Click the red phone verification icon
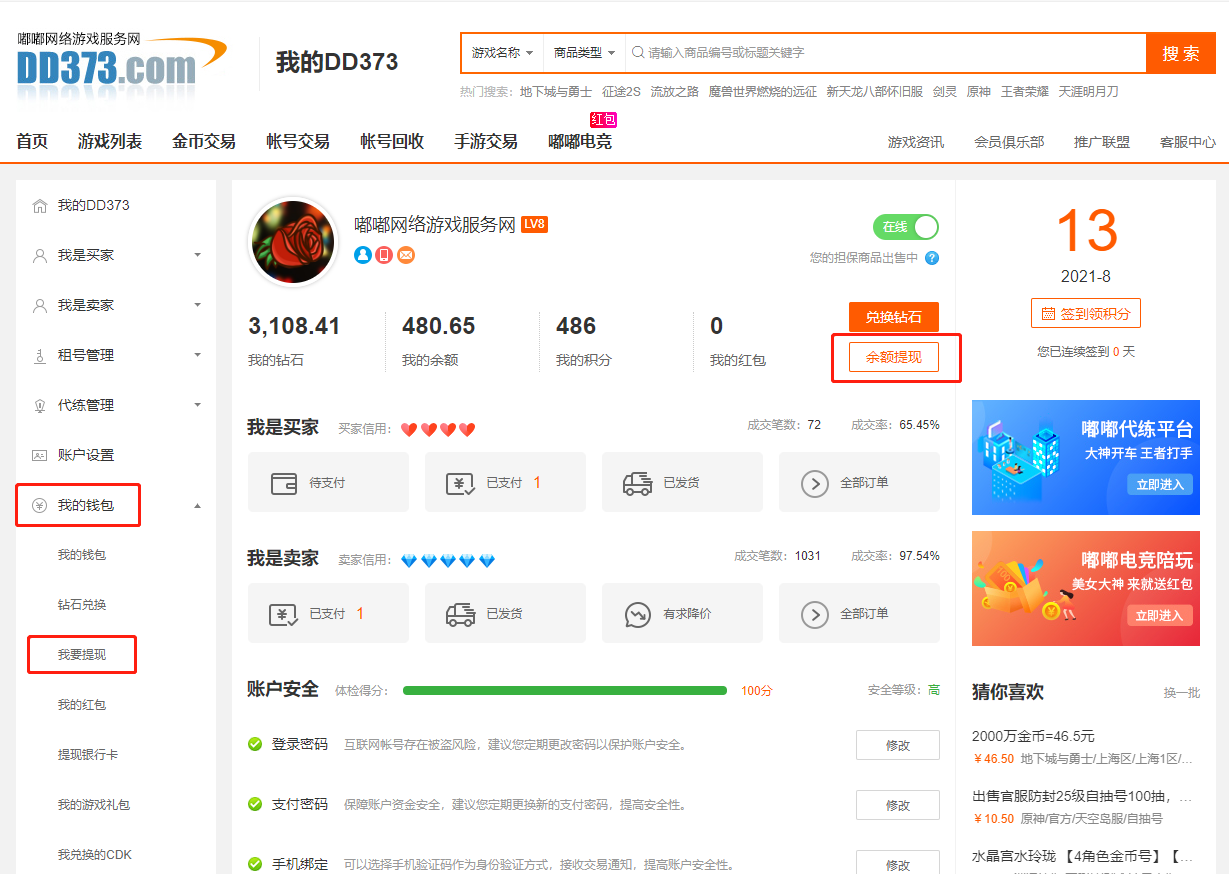Image resolution: width=1229 pixels, height=874 pixels. [x=384, y=255]
